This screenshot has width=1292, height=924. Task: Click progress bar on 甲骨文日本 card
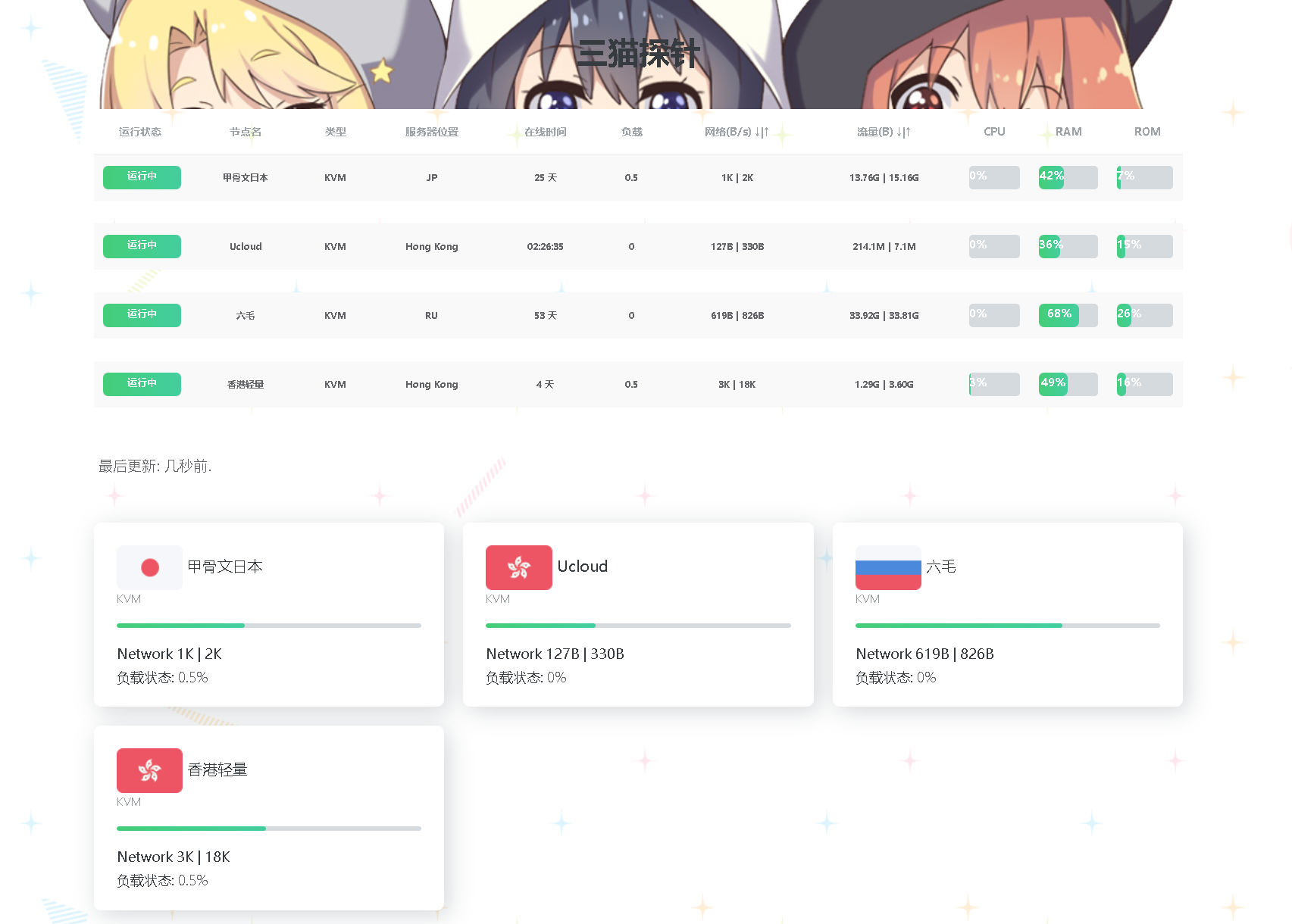[x=269, y=626]
